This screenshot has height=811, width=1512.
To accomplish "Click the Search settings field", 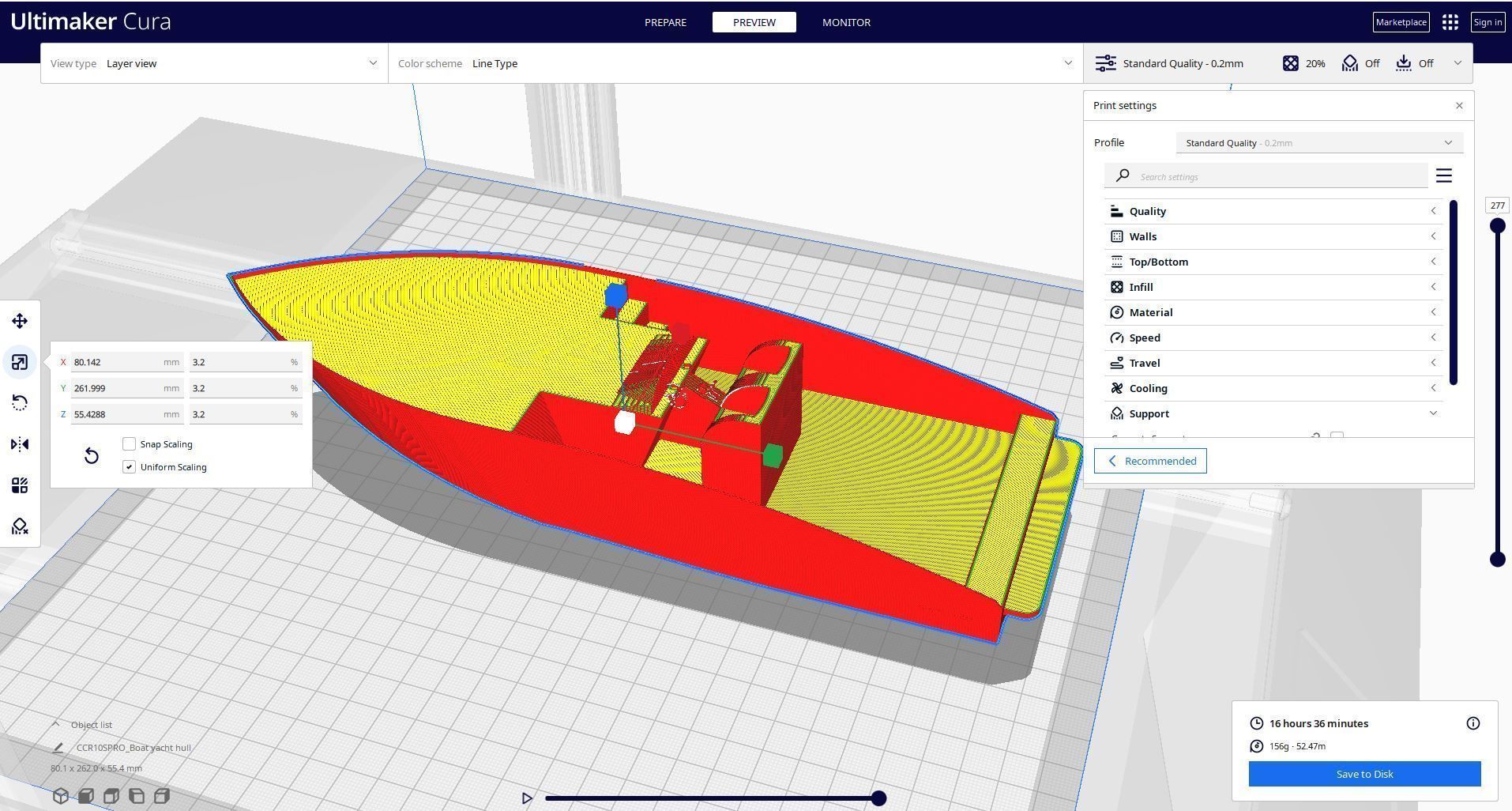I will coord(1266,175).
